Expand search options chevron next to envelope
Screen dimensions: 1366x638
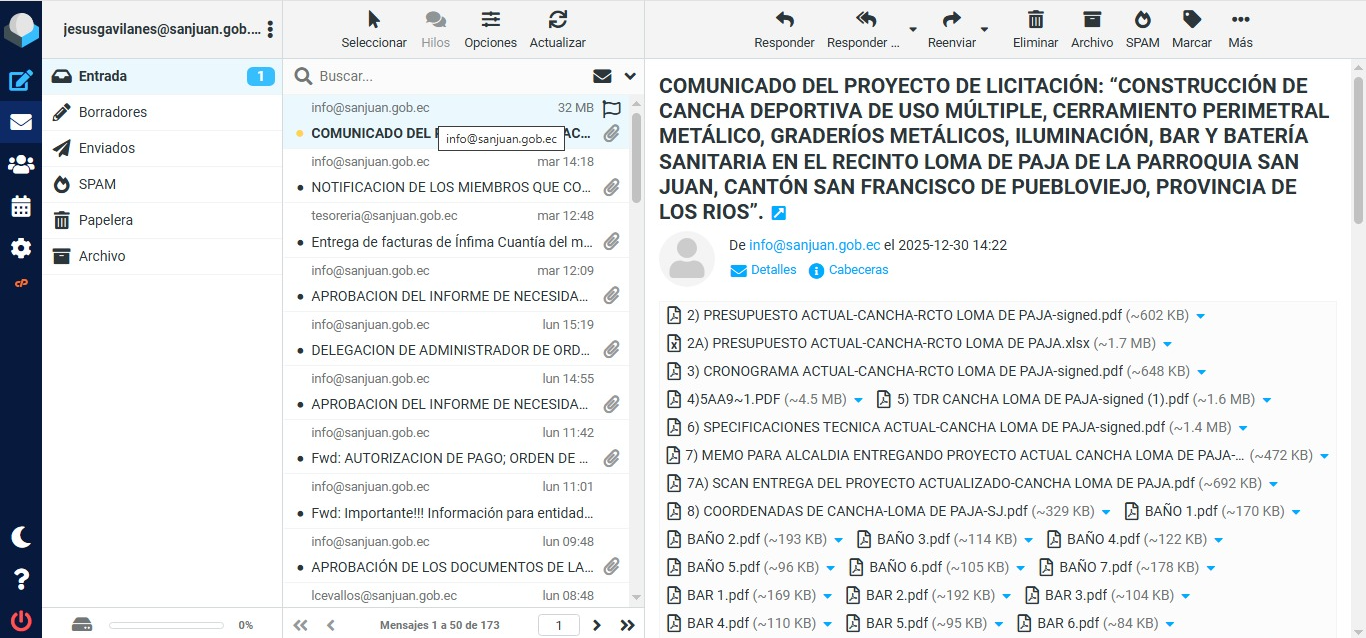coord(630,76)
